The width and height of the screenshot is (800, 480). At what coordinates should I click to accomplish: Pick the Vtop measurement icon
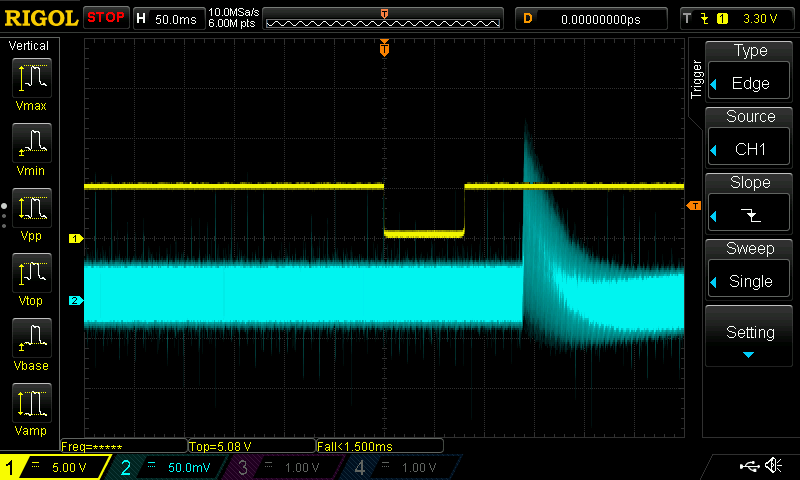(35, 279)
